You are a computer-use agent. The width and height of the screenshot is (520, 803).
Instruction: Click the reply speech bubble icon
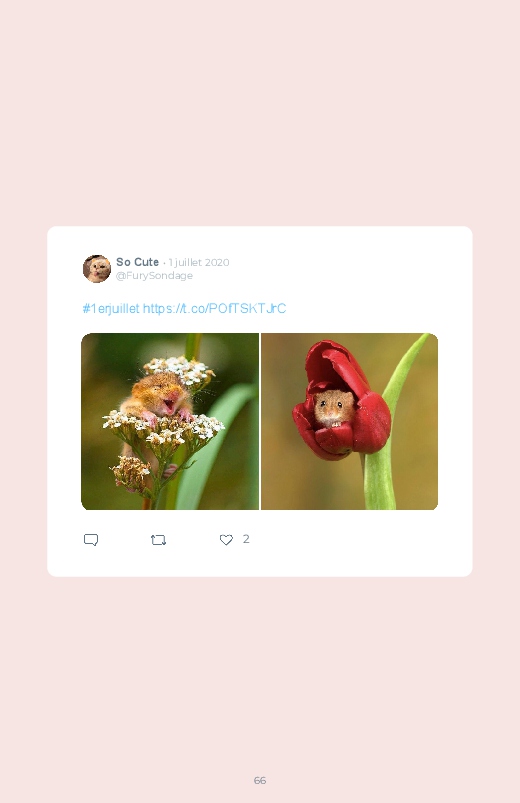[91, 540]
